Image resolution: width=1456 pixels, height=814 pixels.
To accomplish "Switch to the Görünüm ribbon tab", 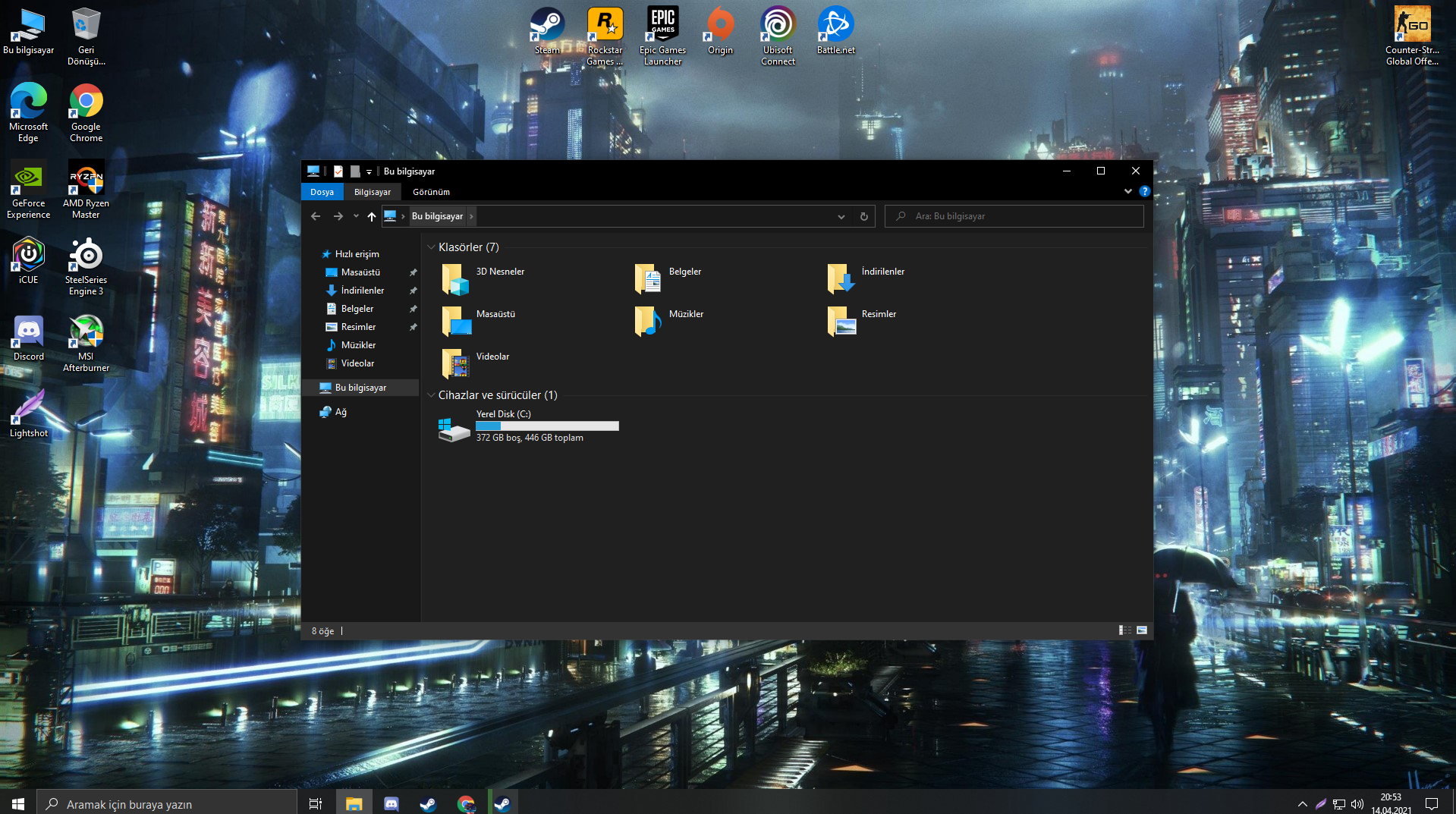I will tap(431, 192).
